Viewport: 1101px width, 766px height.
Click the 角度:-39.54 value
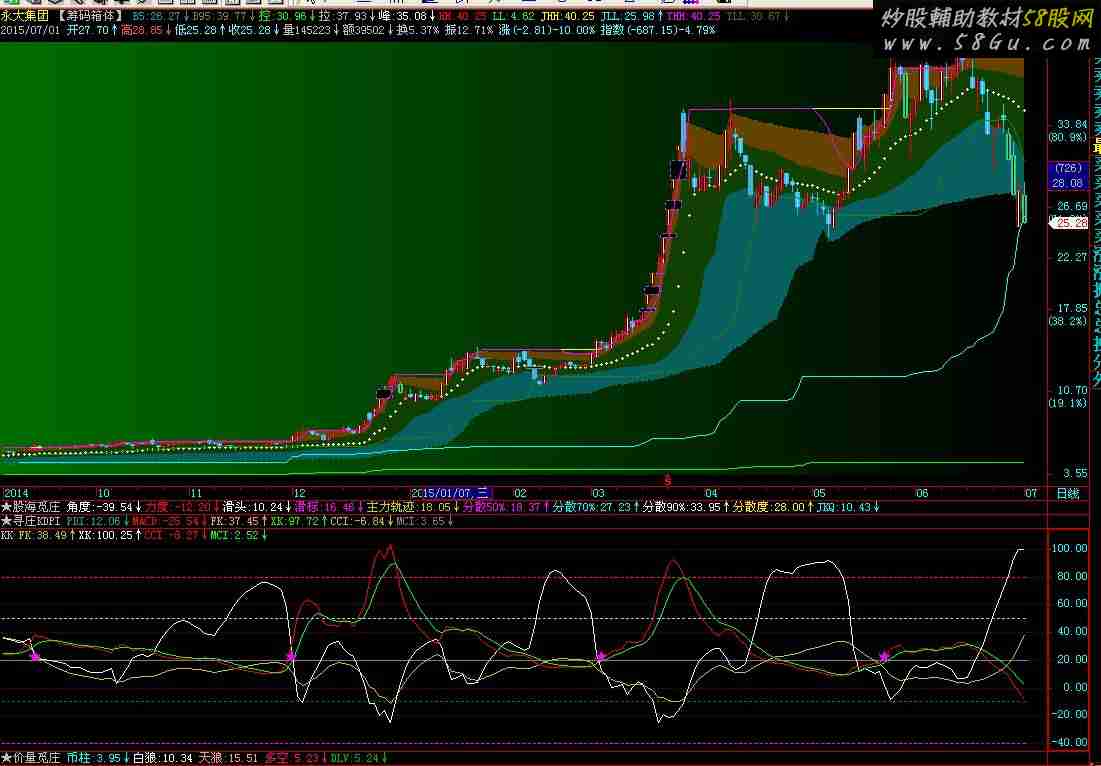(100, 506)
